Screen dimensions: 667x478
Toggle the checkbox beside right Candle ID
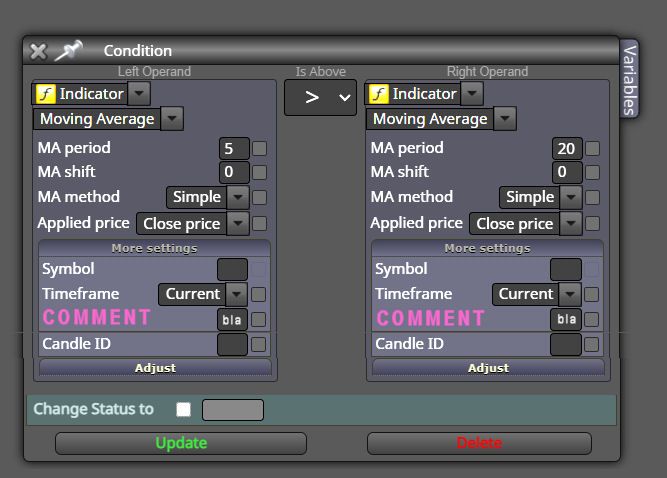[591, 344]
